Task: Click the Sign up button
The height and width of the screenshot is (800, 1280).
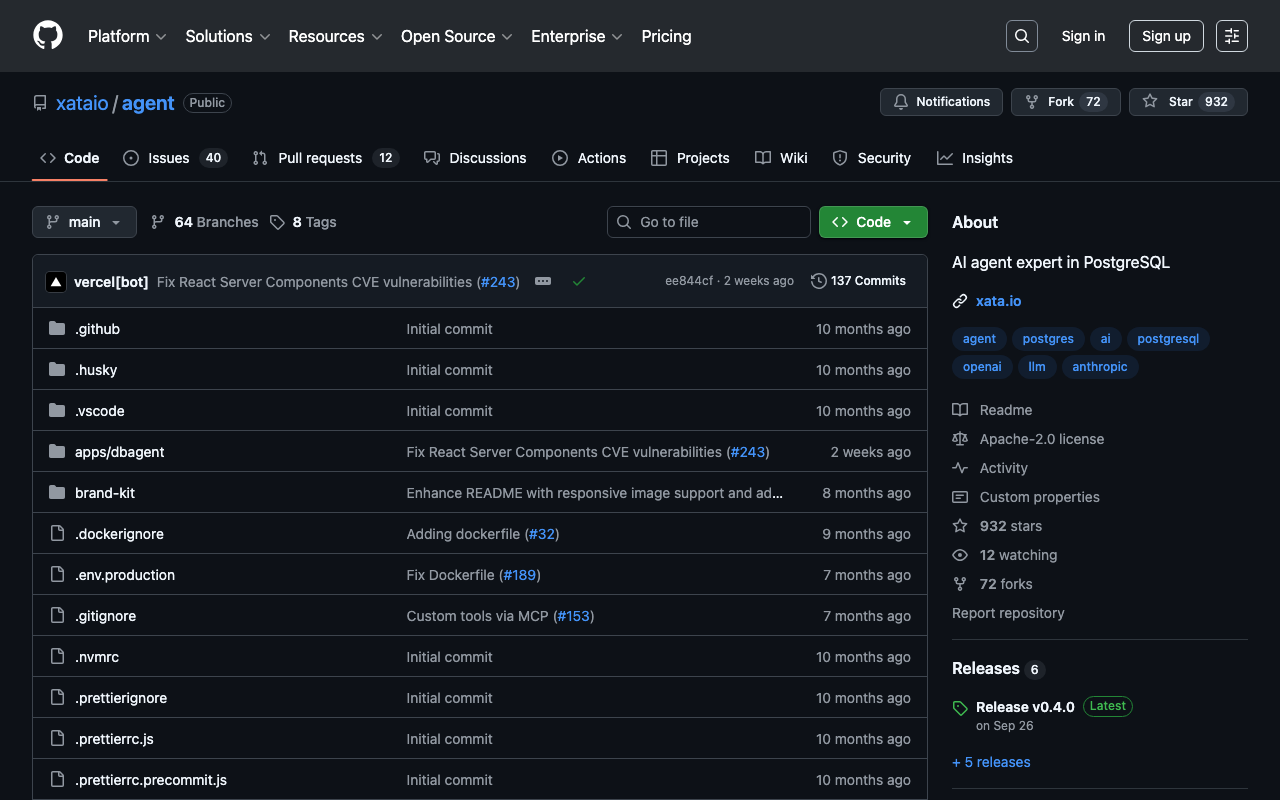Action: point(1166,36)
